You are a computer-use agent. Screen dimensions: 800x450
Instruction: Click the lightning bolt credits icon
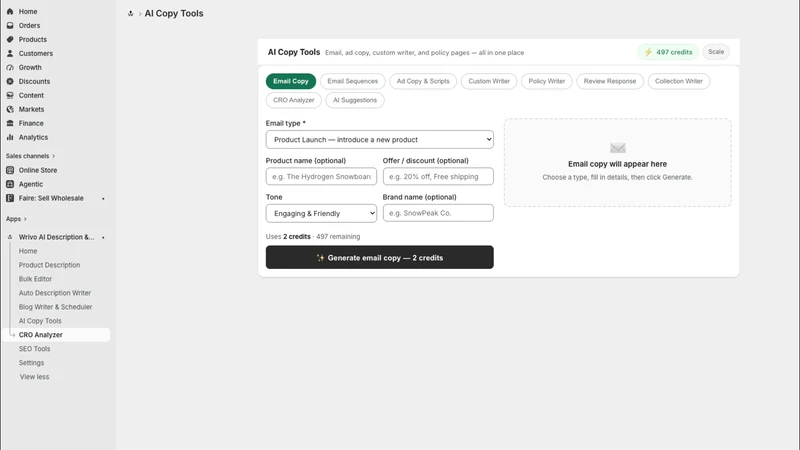(x=648, y=52)
